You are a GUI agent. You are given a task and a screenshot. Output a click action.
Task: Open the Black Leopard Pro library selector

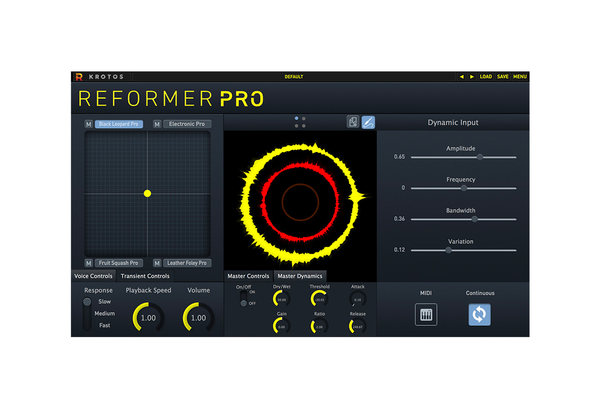tap(119, 124)
